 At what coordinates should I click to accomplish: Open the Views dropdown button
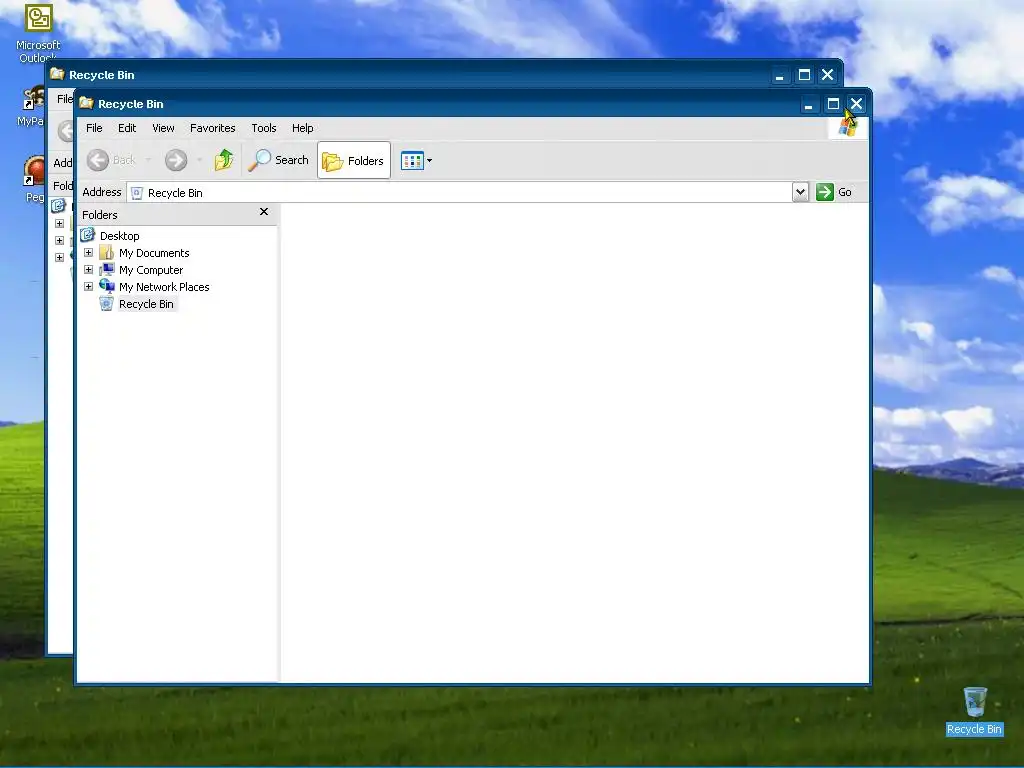point(417,160)
